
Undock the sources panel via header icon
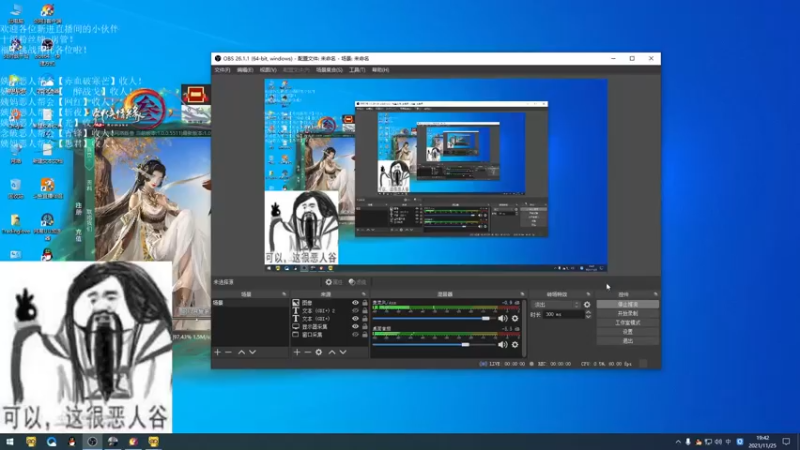click(364, 294)
